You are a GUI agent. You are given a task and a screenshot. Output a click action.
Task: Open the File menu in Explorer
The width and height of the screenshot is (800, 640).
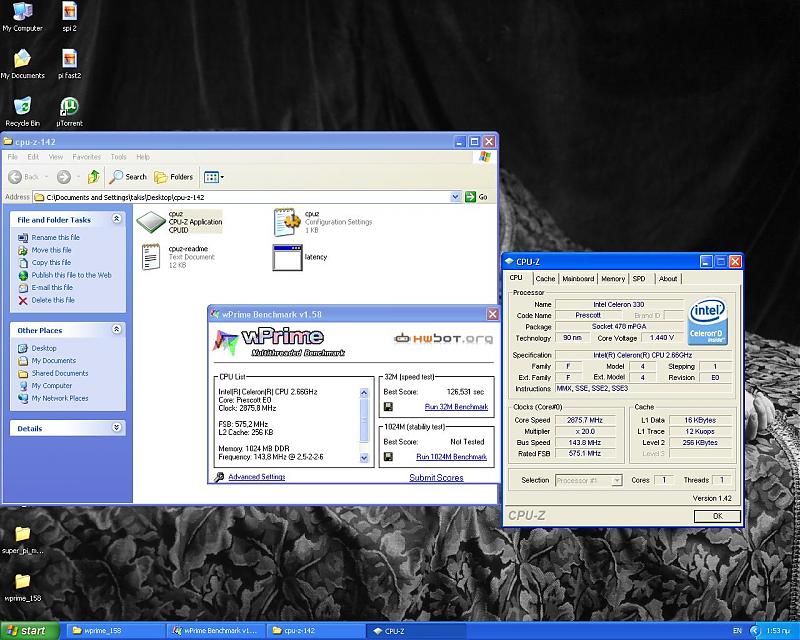point(13,157)
